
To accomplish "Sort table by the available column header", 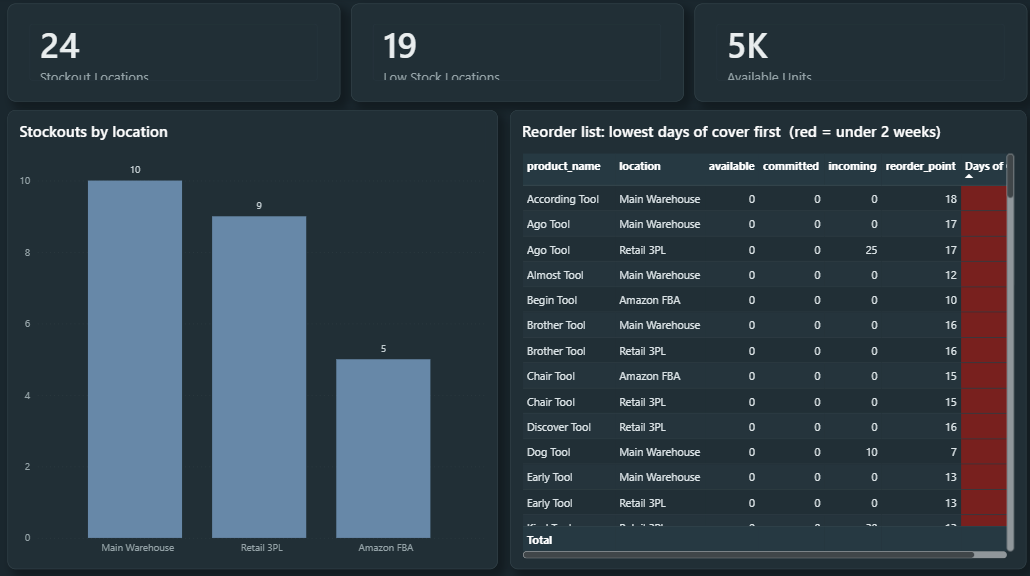I will coord(731,166).
